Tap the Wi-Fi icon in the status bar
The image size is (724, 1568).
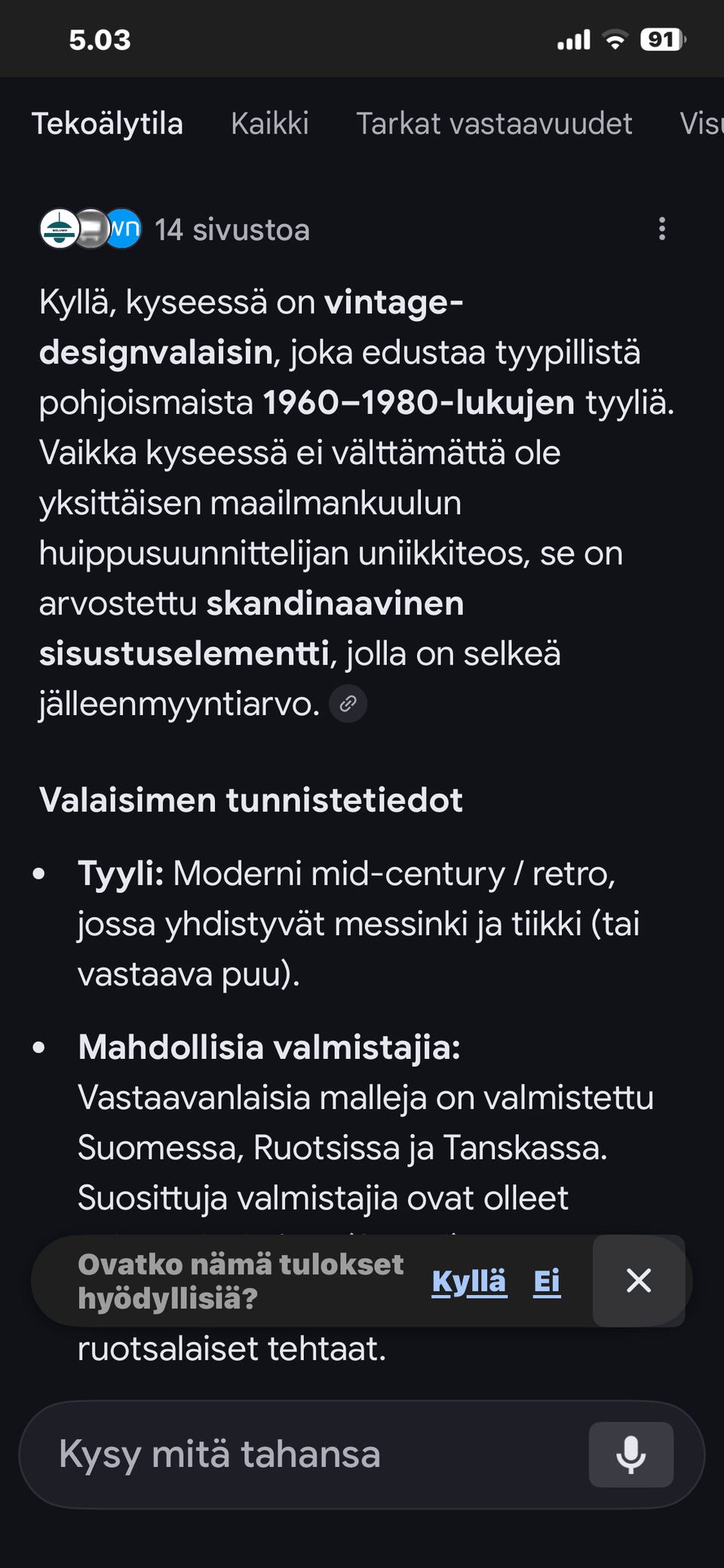point(614,40)
